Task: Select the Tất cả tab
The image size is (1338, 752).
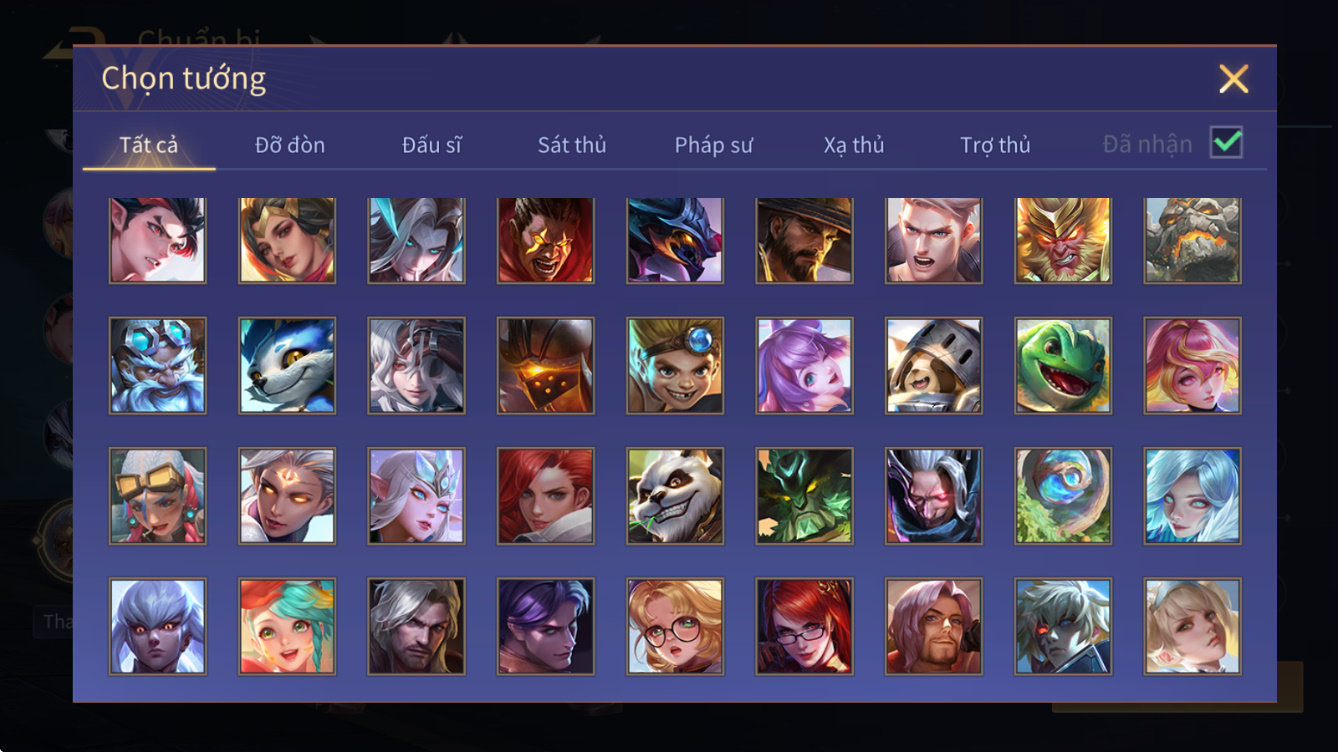Action: tap(149, 145)
